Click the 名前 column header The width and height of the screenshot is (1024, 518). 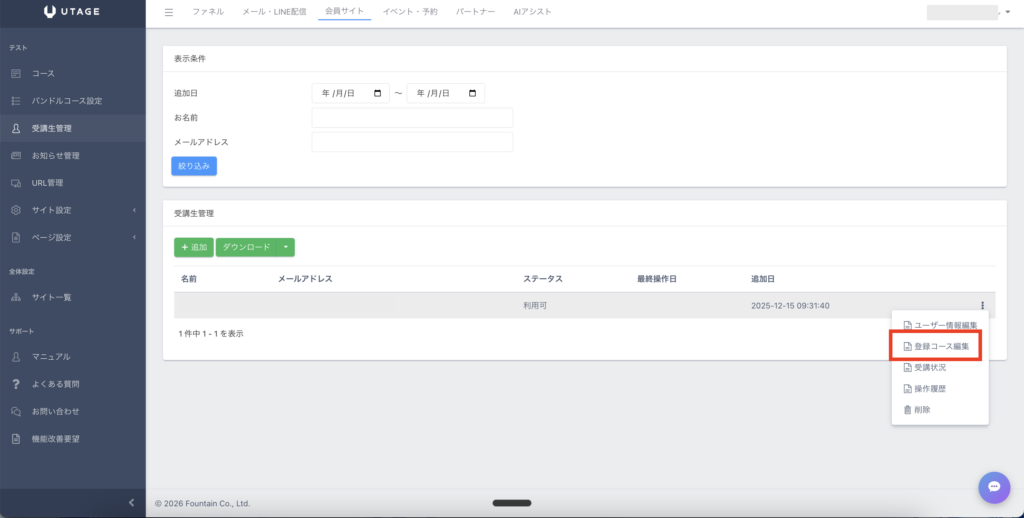189,279
